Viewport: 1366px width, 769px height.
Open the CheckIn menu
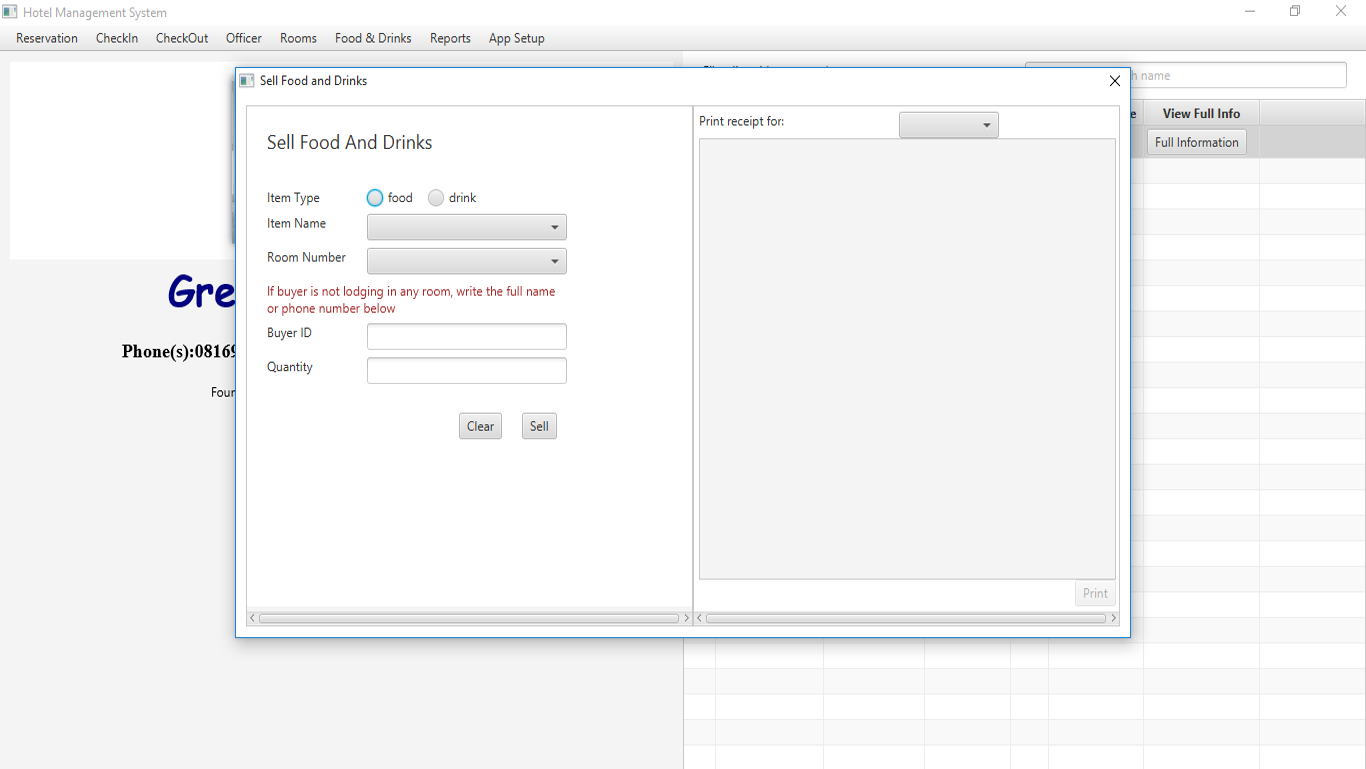point(117,38)
